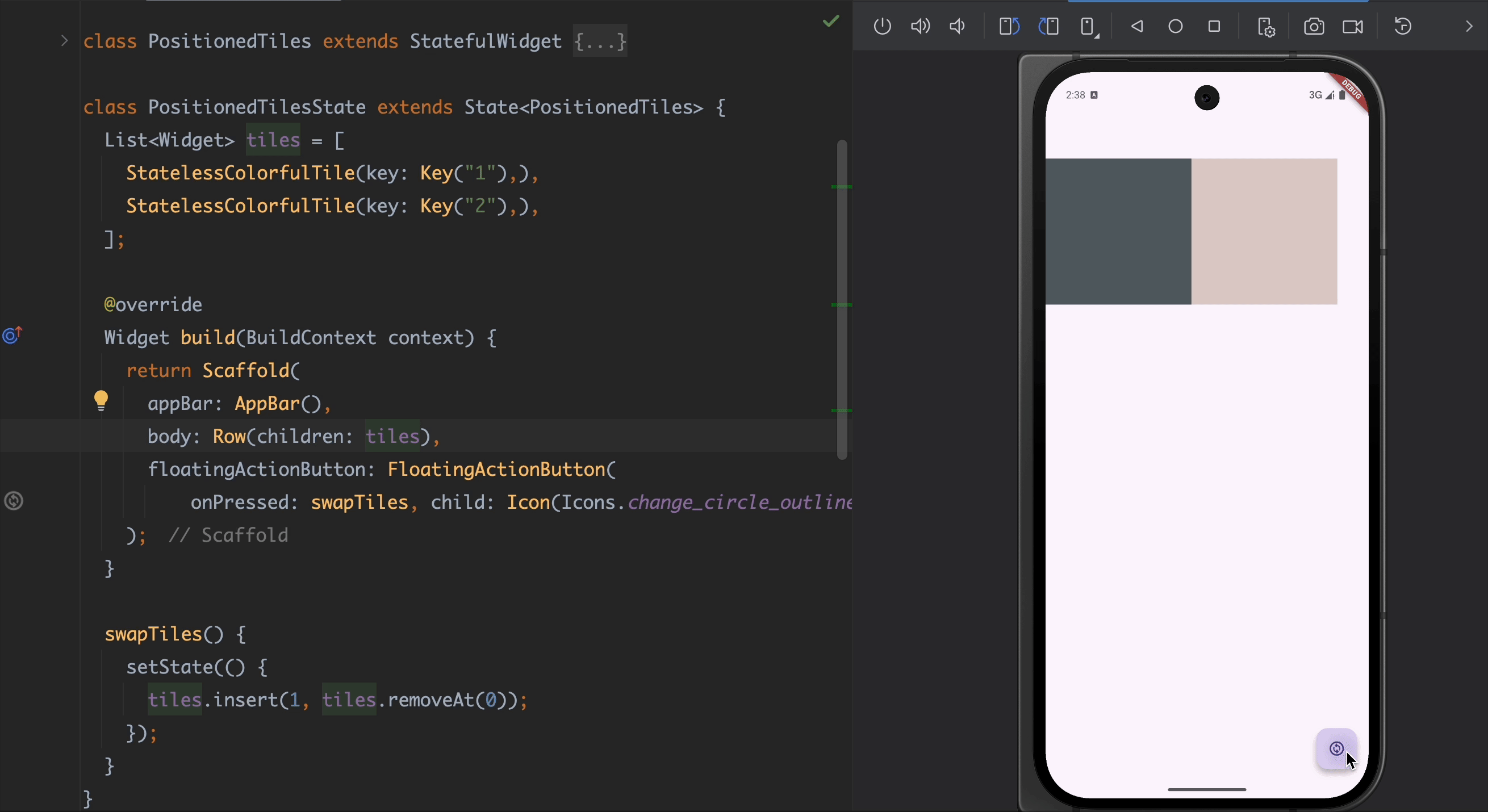This screenshot has width=1488, height=812.
Task: Click the yellow lightbulb quick-fix icon
Action: [101, 400]
